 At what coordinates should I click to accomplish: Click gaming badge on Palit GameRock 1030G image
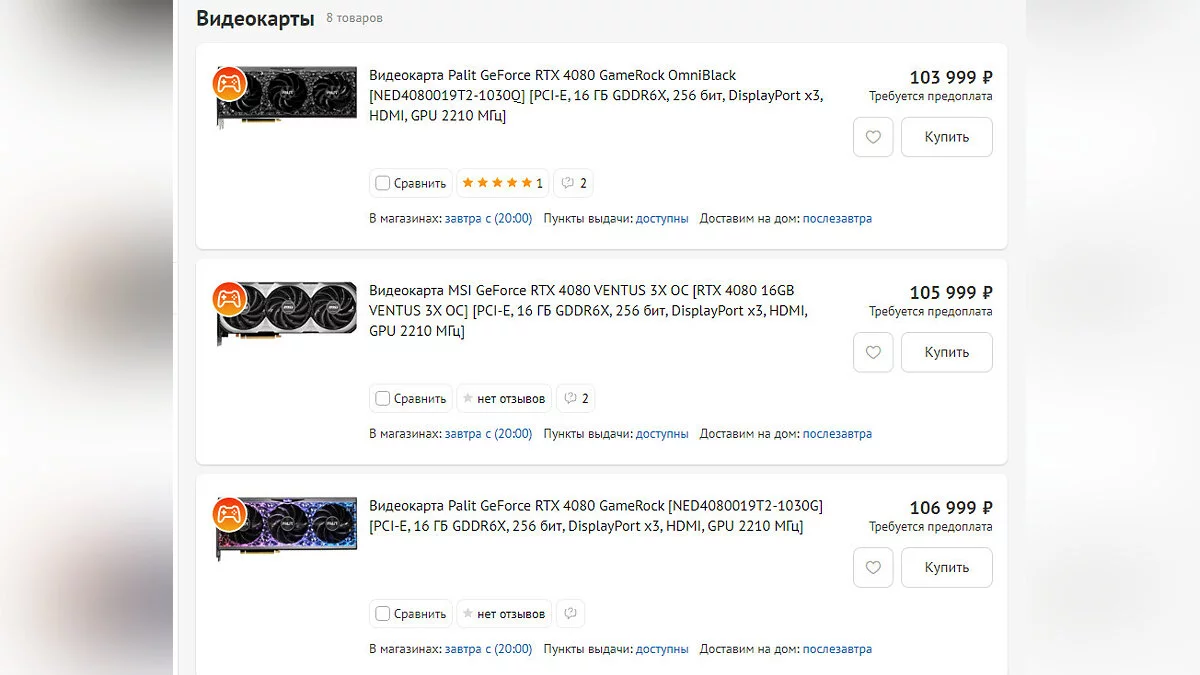coord(230,514)
